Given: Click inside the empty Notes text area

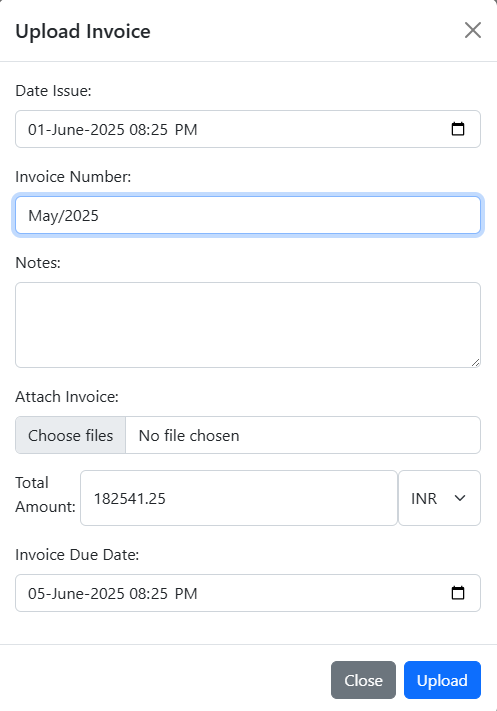Looking at the screenshot, I should coord(248,325).
